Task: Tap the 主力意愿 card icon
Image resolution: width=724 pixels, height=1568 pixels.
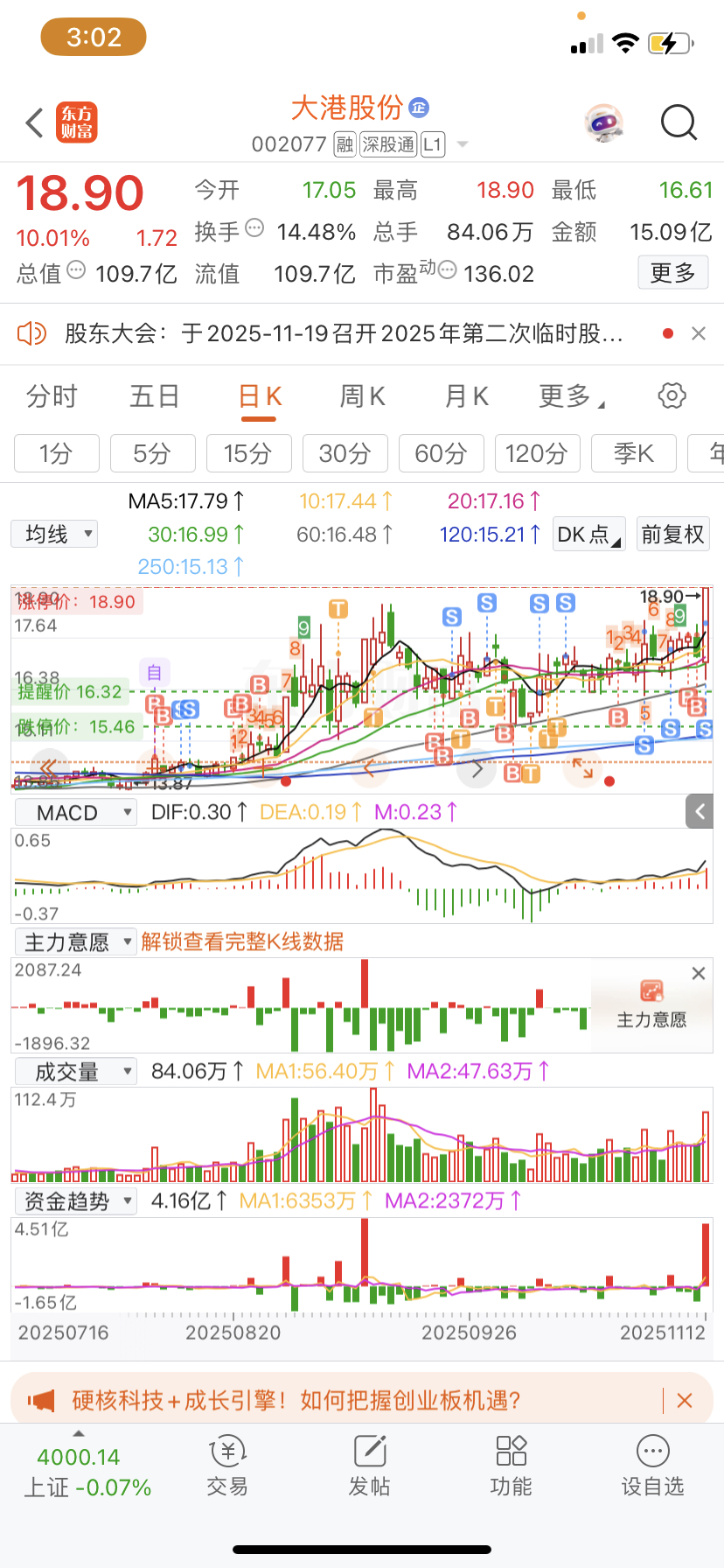Action: [651, 990]
